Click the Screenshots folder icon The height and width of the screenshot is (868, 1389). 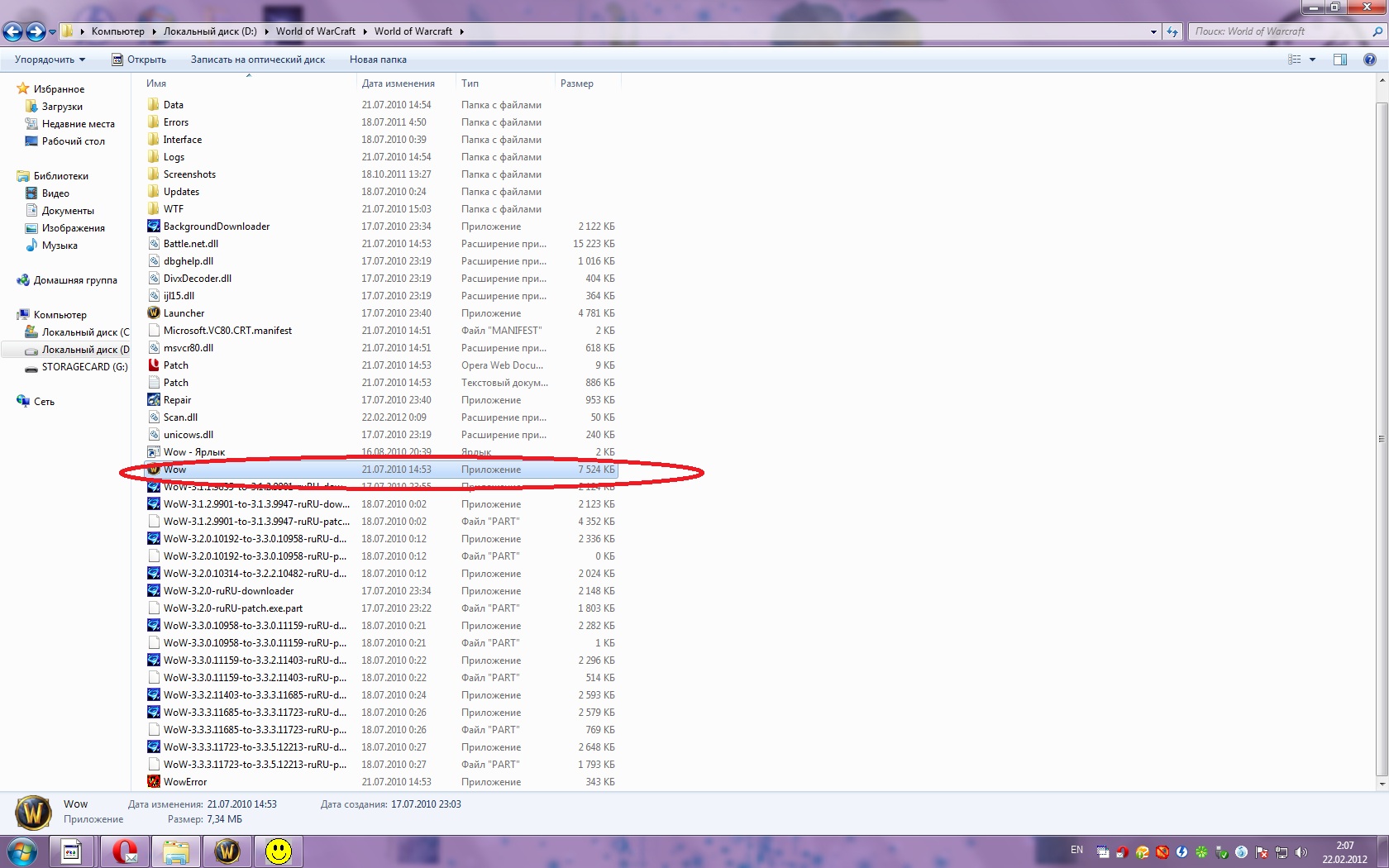pyautogui.click(x=154, y=174)
